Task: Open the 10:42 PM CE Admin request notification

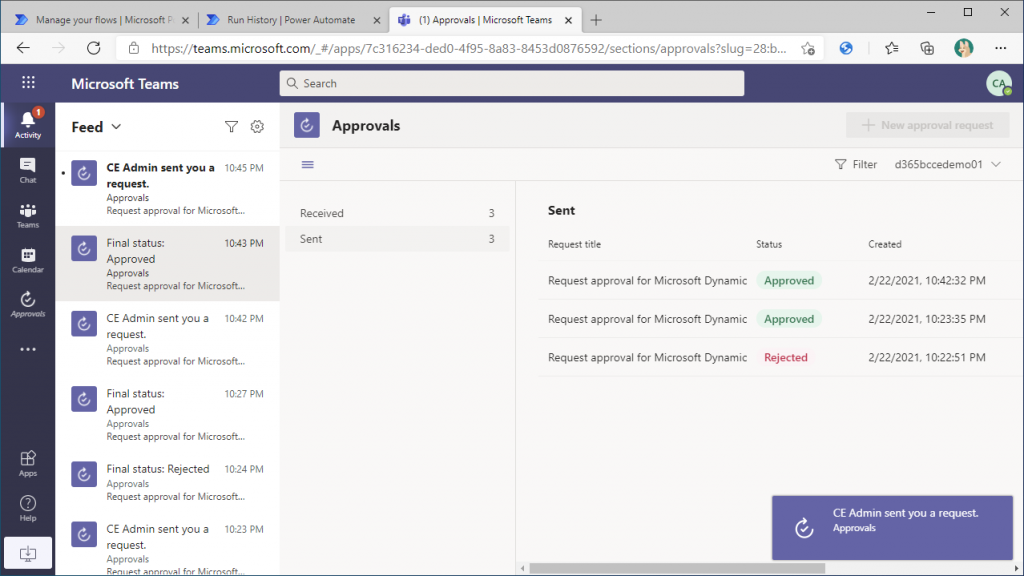Action: coord(168,339)
